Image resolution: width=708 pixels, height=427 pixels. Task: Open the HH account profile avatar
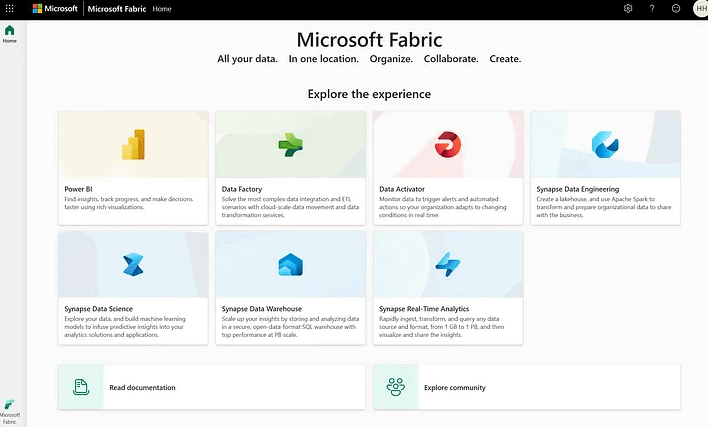click(700, 8)
